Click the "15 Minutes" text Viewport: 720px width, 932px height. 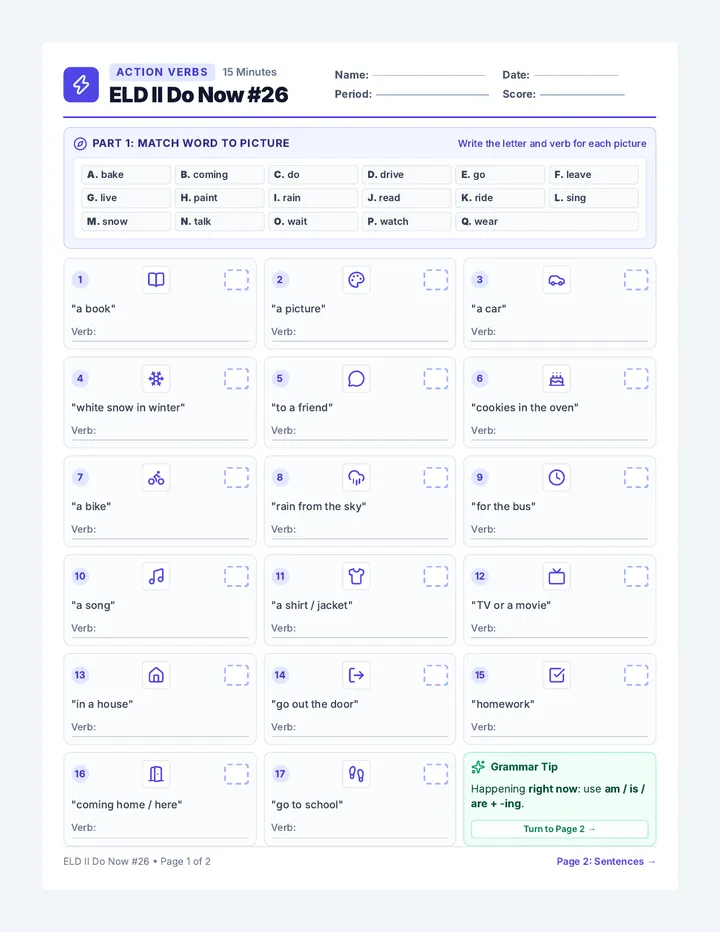point(250,72)
